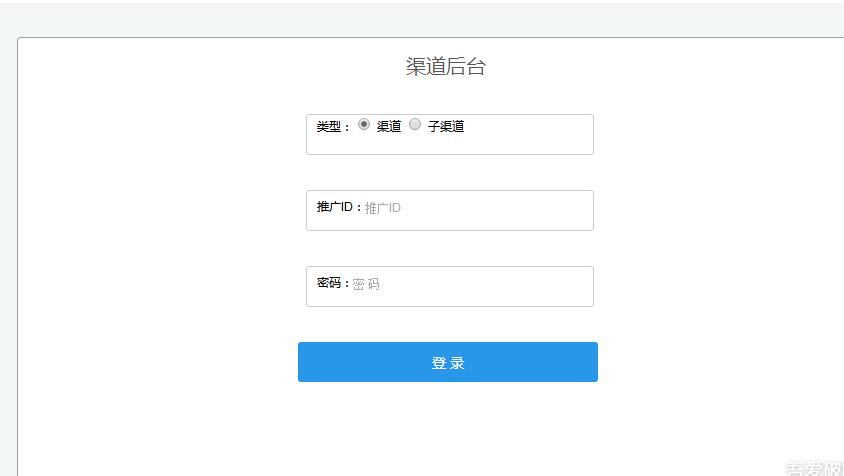
Task: Click the gray page background above the panel
Action: pos(420,20)
